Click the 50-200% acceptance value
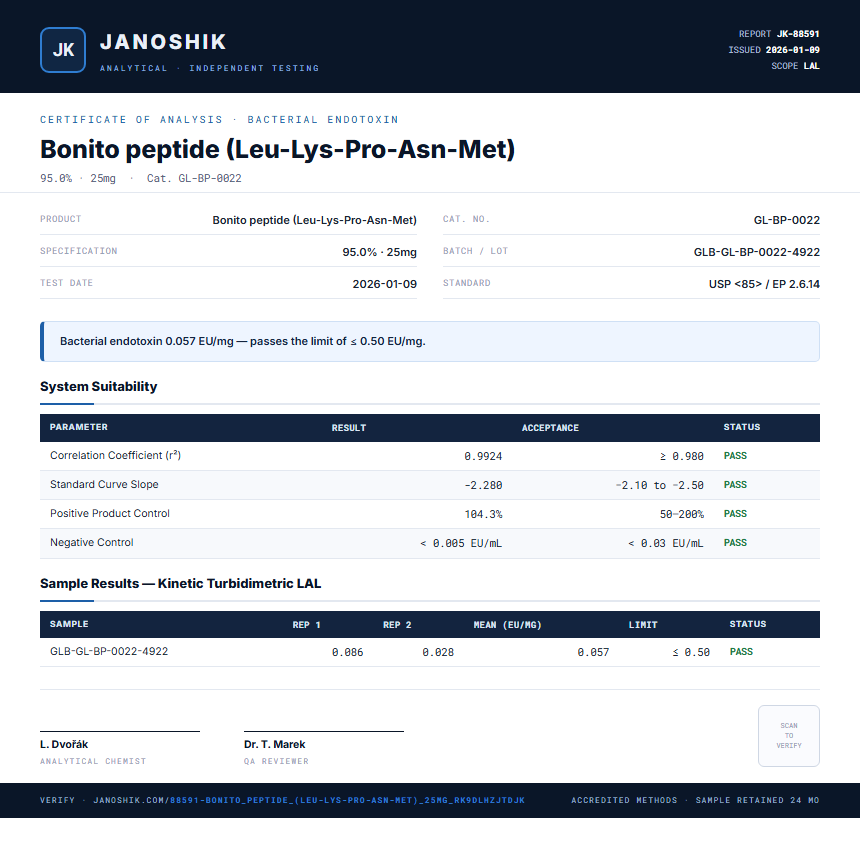The height and width of the screenshot is (846, 860). tap(682, 514)
